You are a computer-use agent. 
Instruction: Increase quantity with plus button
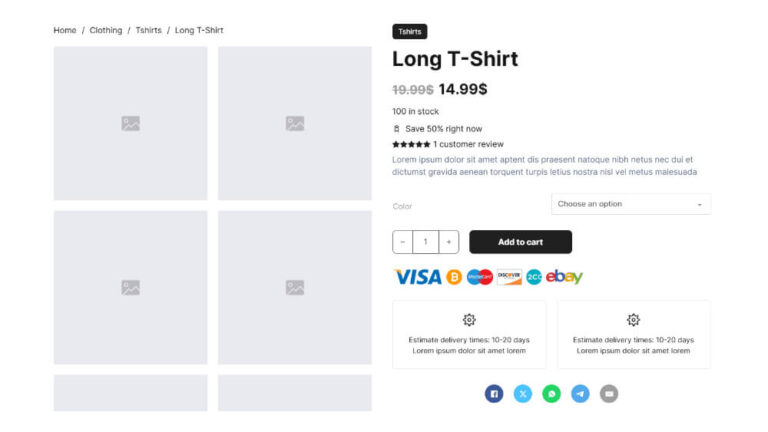450,242
